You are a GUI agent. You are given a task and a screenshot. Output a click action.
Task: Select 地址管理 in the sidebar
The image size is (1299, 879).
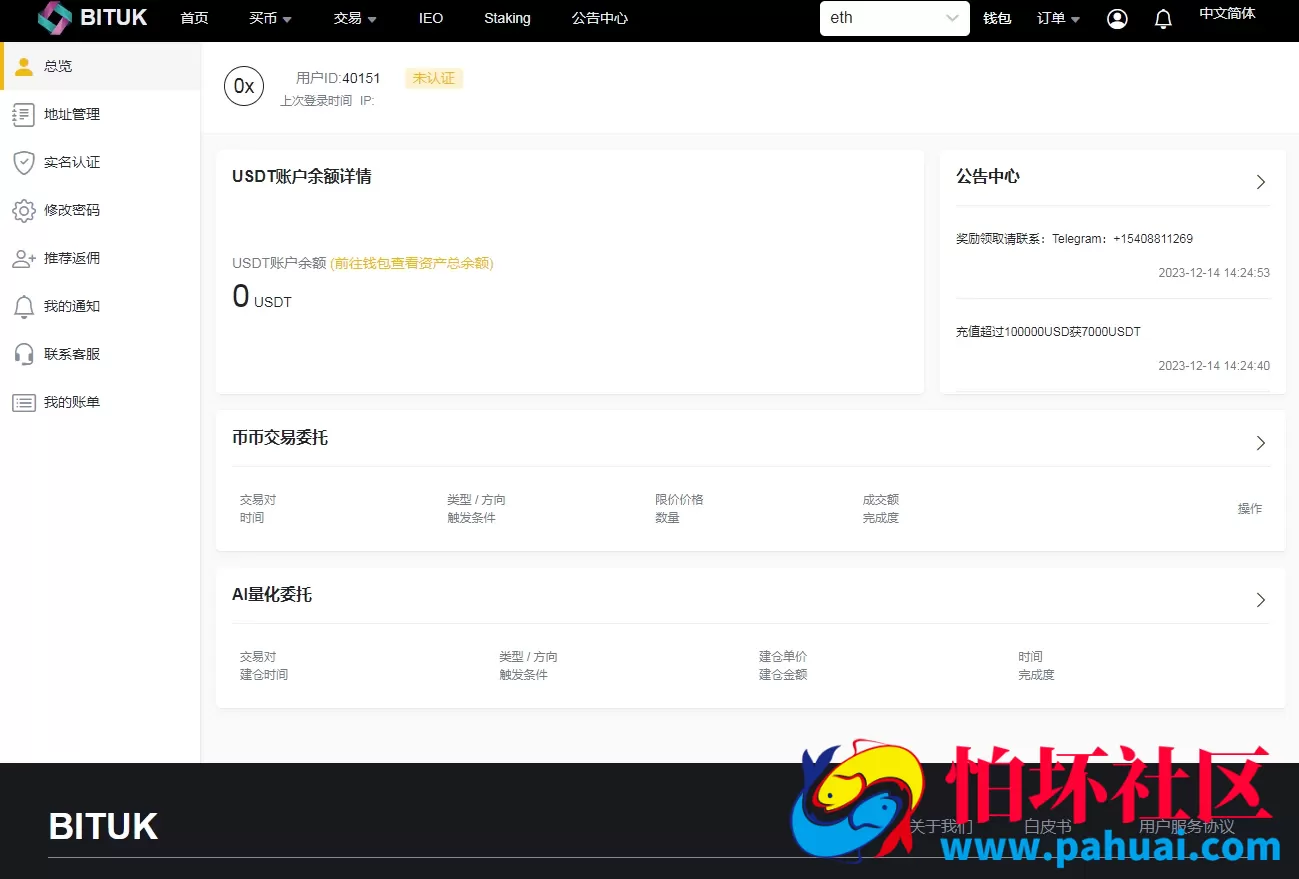100,114
